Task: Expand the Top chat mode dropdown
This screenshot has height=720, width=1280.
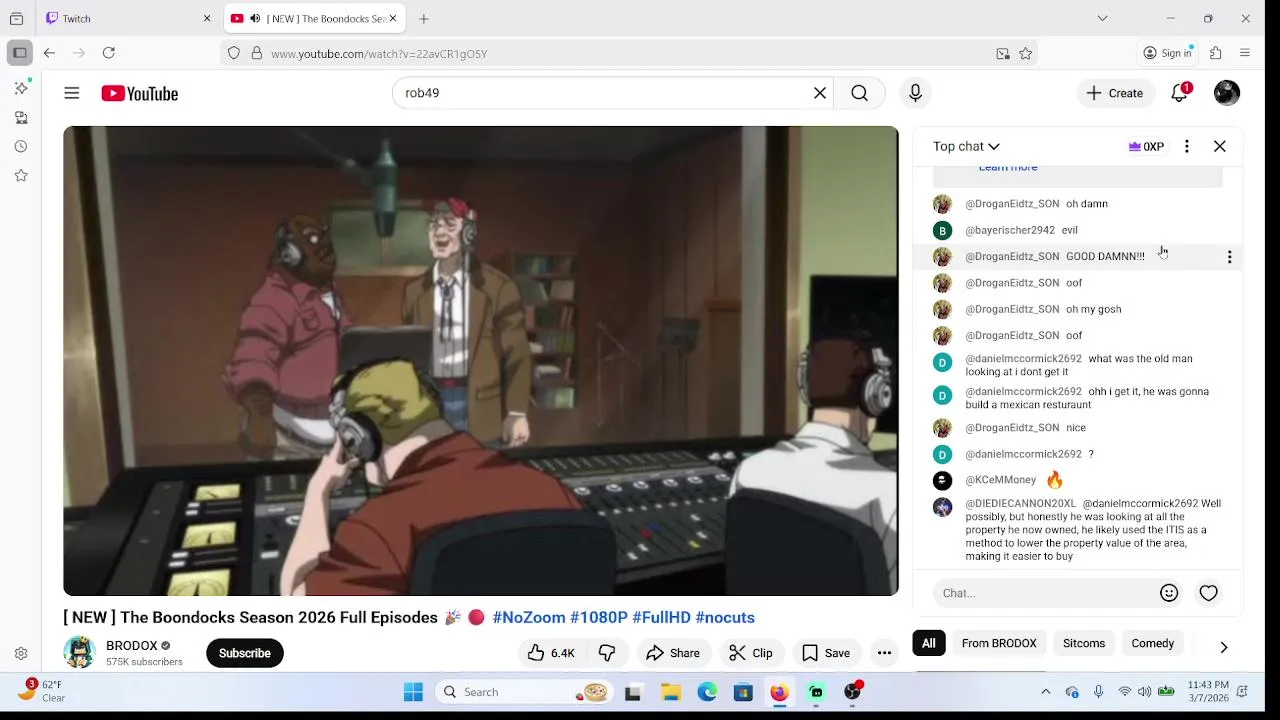Action: click(966, 146)
